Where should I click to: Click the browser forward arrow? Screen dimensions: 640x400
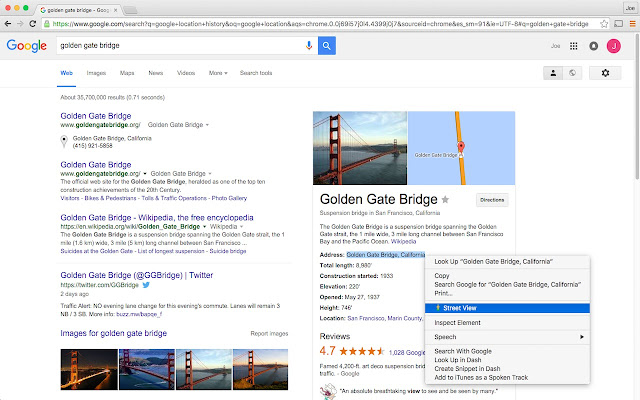pos(20,24)
